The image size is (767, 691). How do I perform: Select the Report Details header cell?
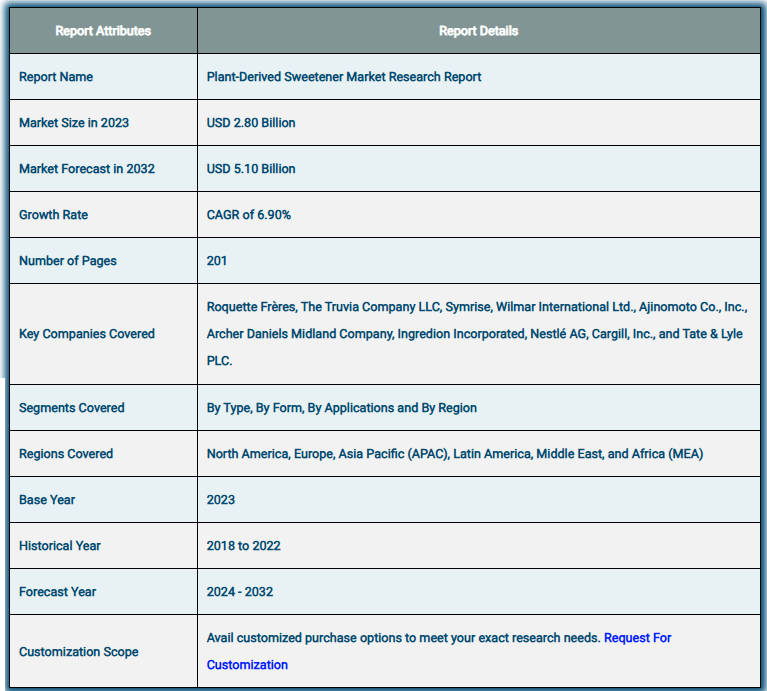pyautogui.click(x=478, y=31)
